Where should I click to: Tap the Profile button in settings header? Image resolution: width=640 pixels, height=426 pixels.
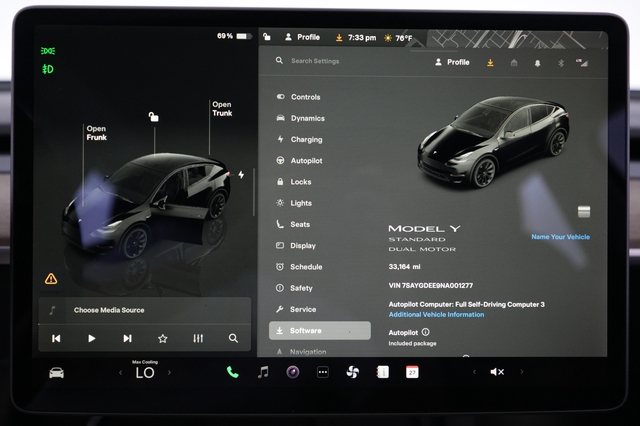pyautogui.click(x=452, y=62)
